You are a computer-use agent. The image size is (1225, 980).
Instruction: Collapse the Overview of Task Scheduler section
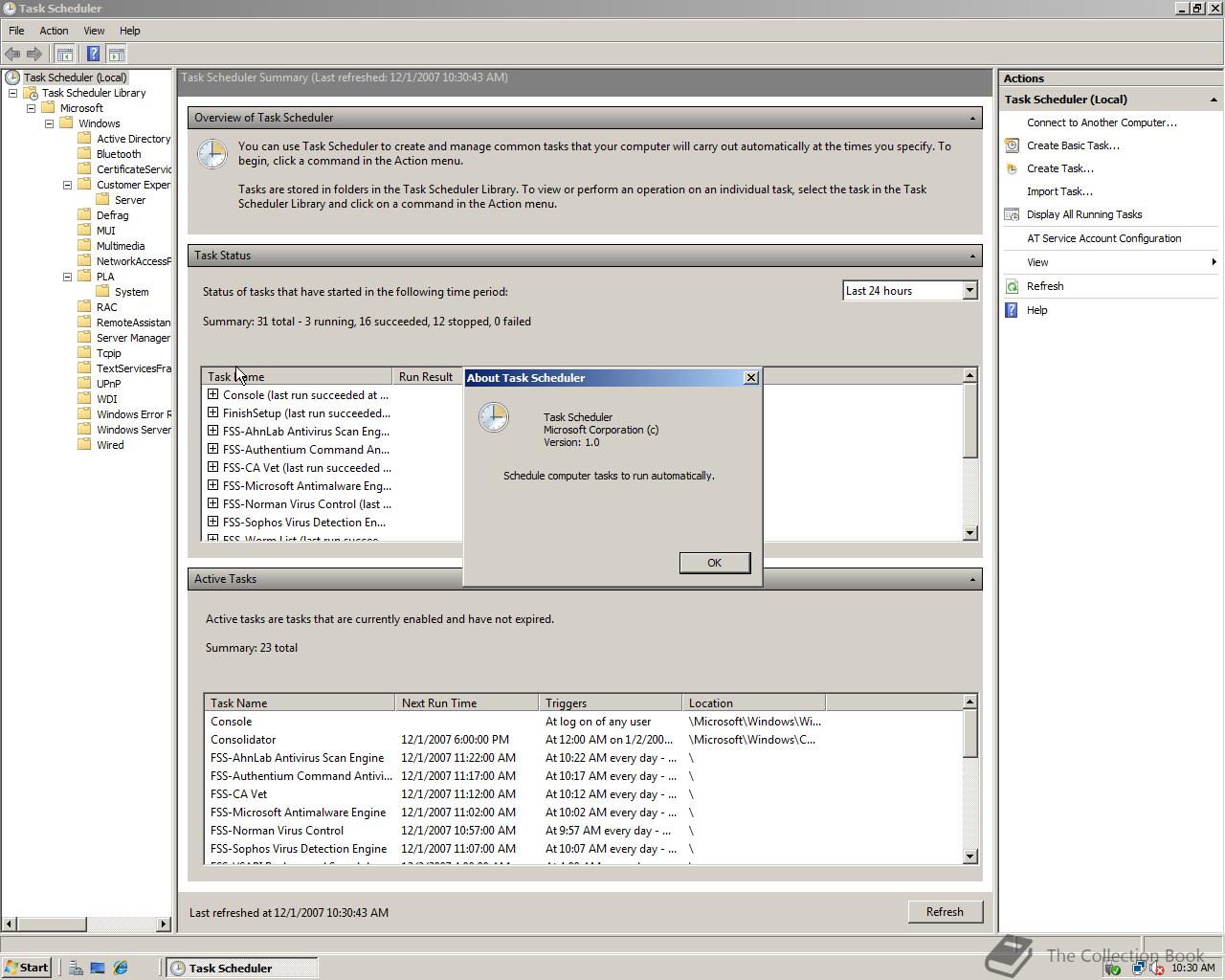tap(972, 118)
